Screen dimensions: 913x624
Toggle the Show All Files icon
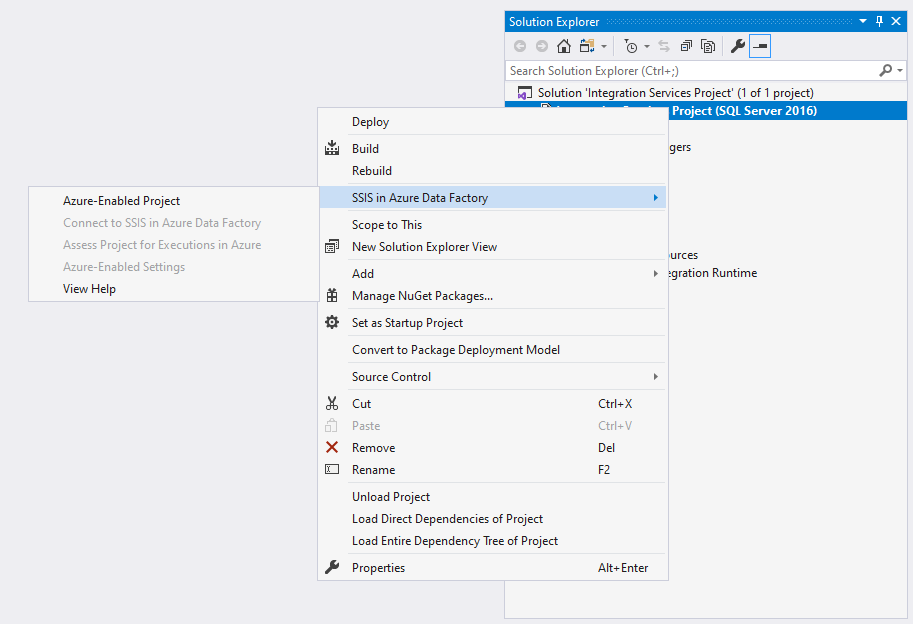(708, 46)
